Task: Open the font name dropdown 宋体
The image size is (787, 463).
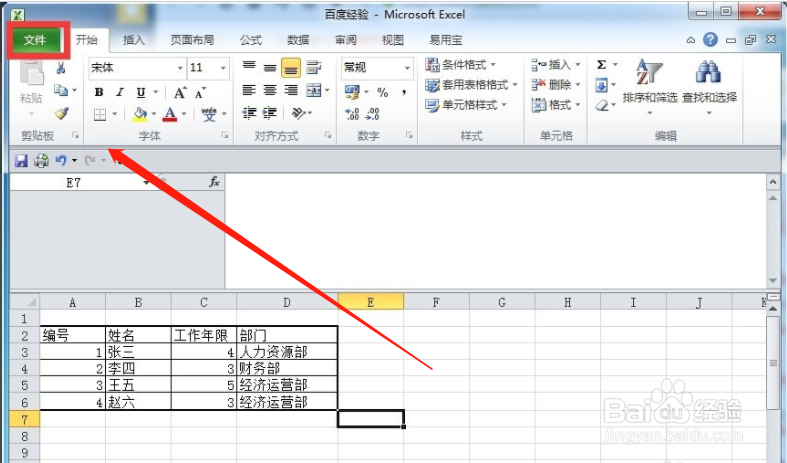Action: click(x=180, y=68)
